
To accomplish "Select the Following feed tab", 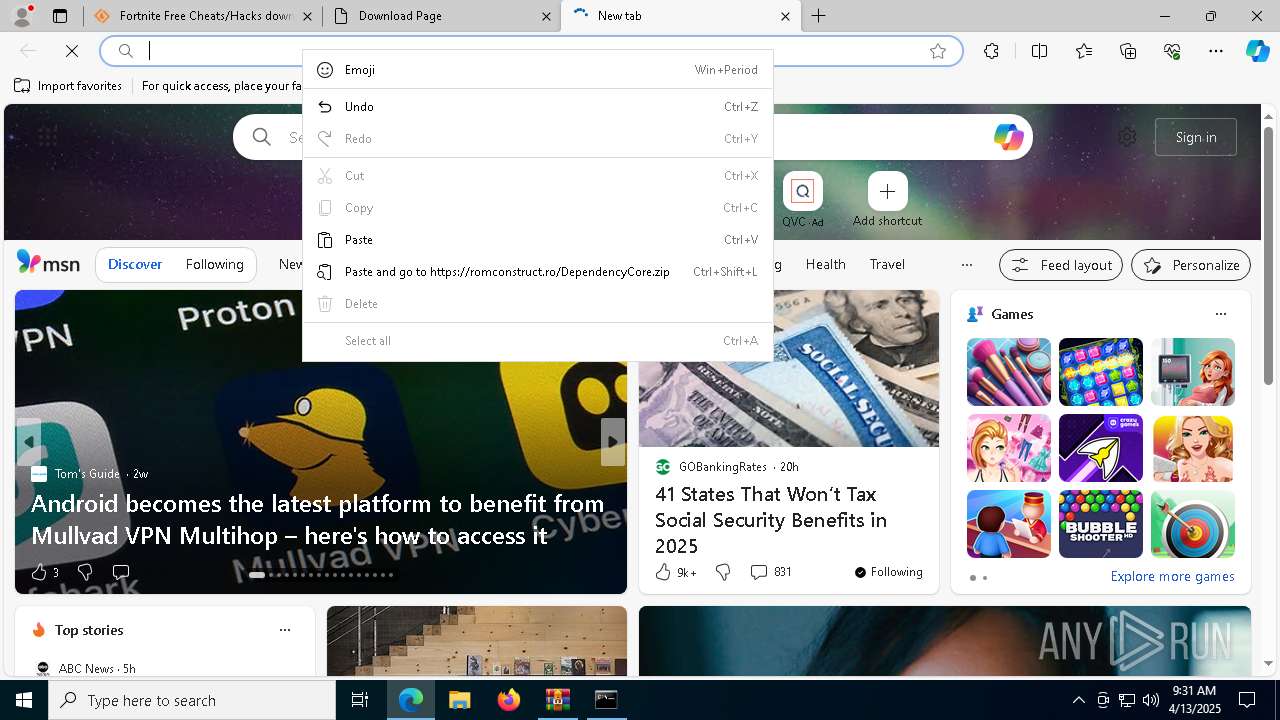I will coord(214,265).
